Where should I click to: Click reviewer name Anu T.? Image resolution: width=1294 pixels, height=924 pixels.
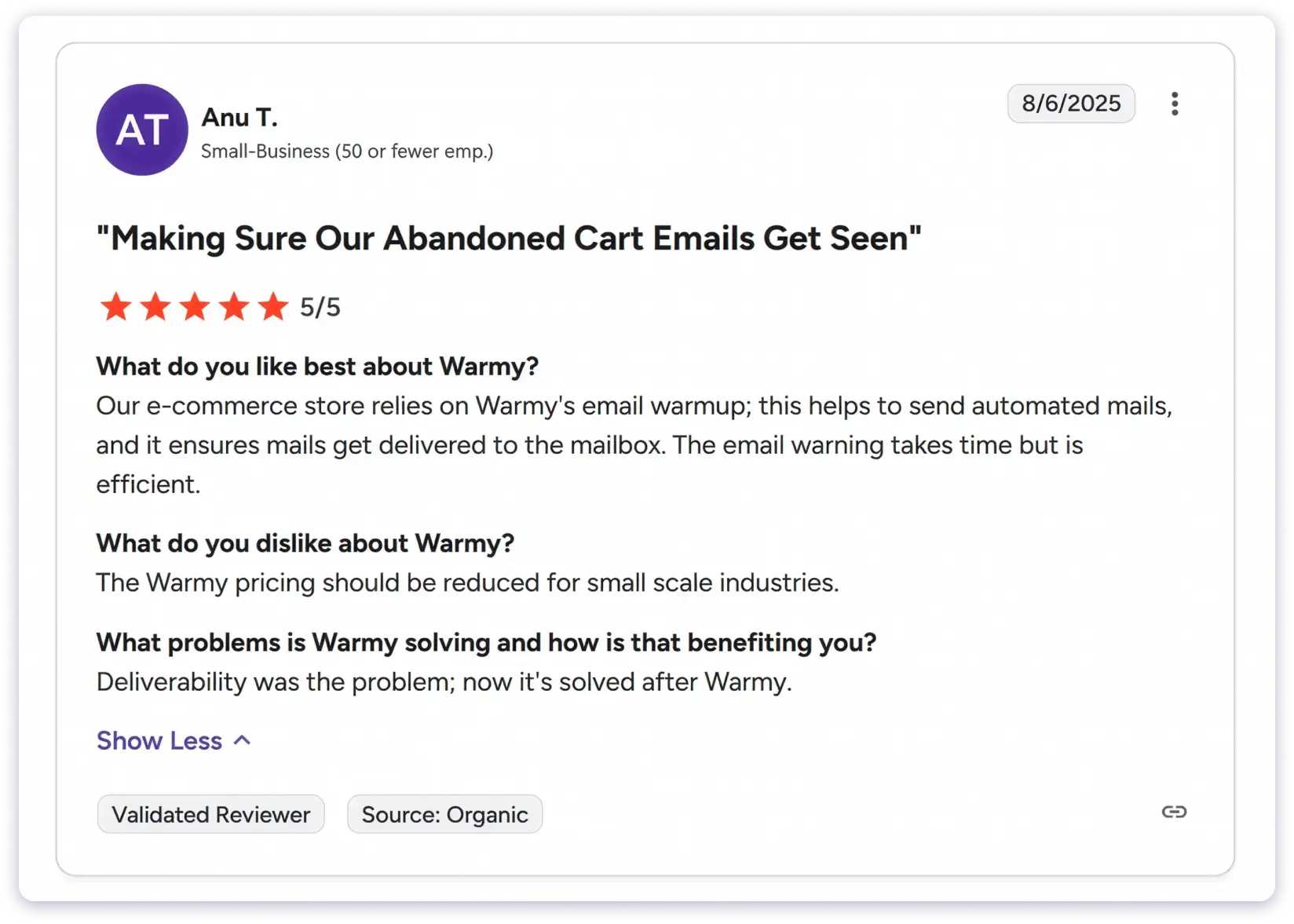tap(239, 117)
